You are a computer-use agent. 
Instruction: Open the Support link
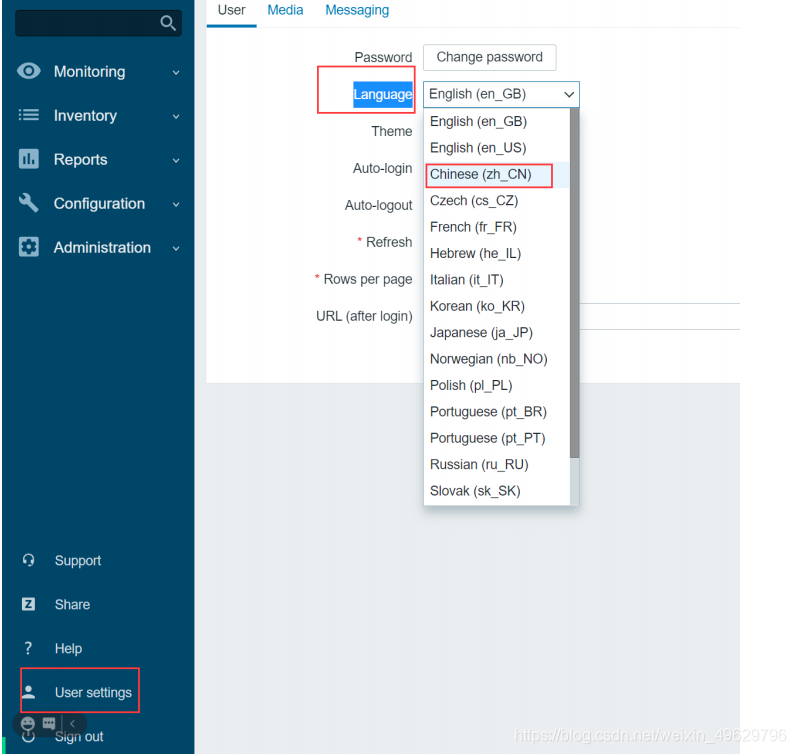coord(78,561)
